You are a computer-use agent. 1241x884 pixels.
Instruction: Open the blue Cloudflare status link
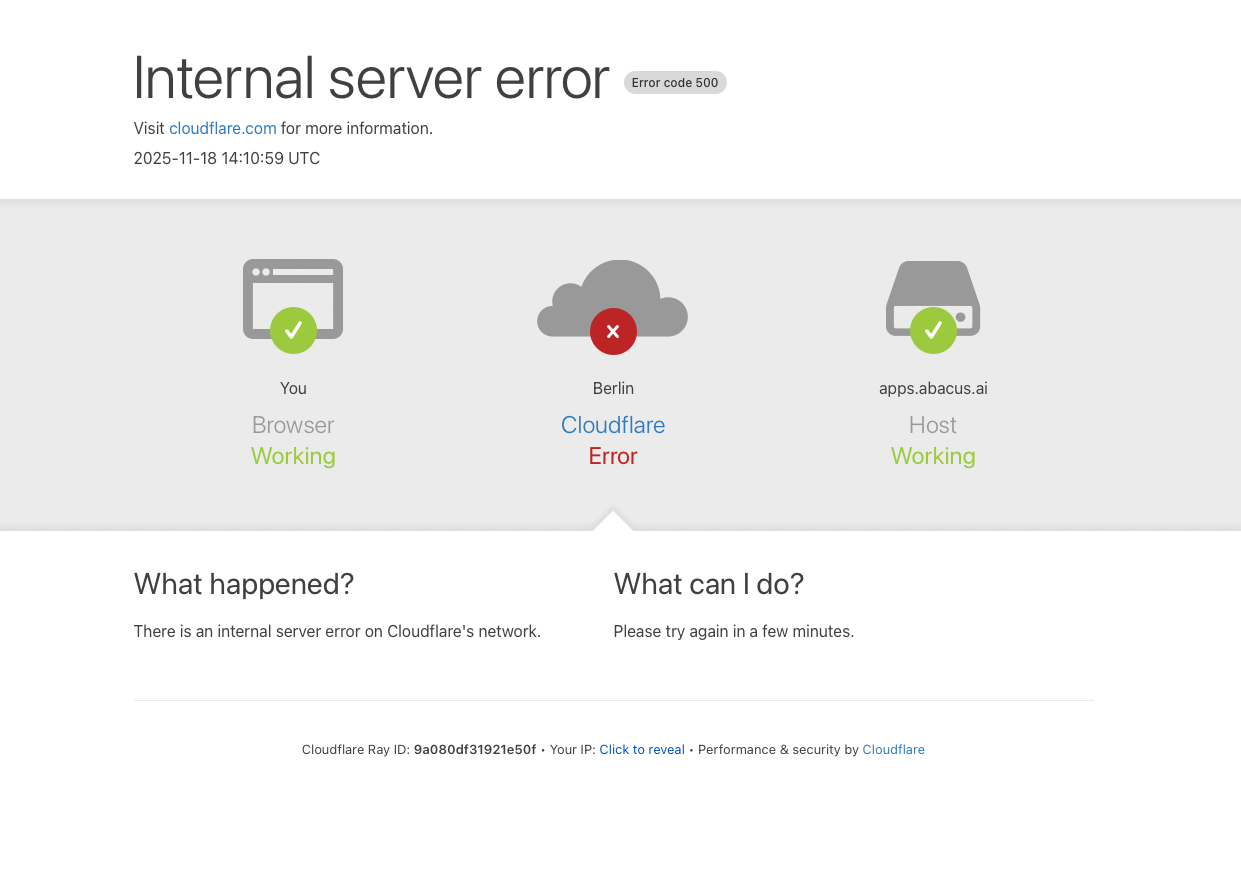pos(613,425)
